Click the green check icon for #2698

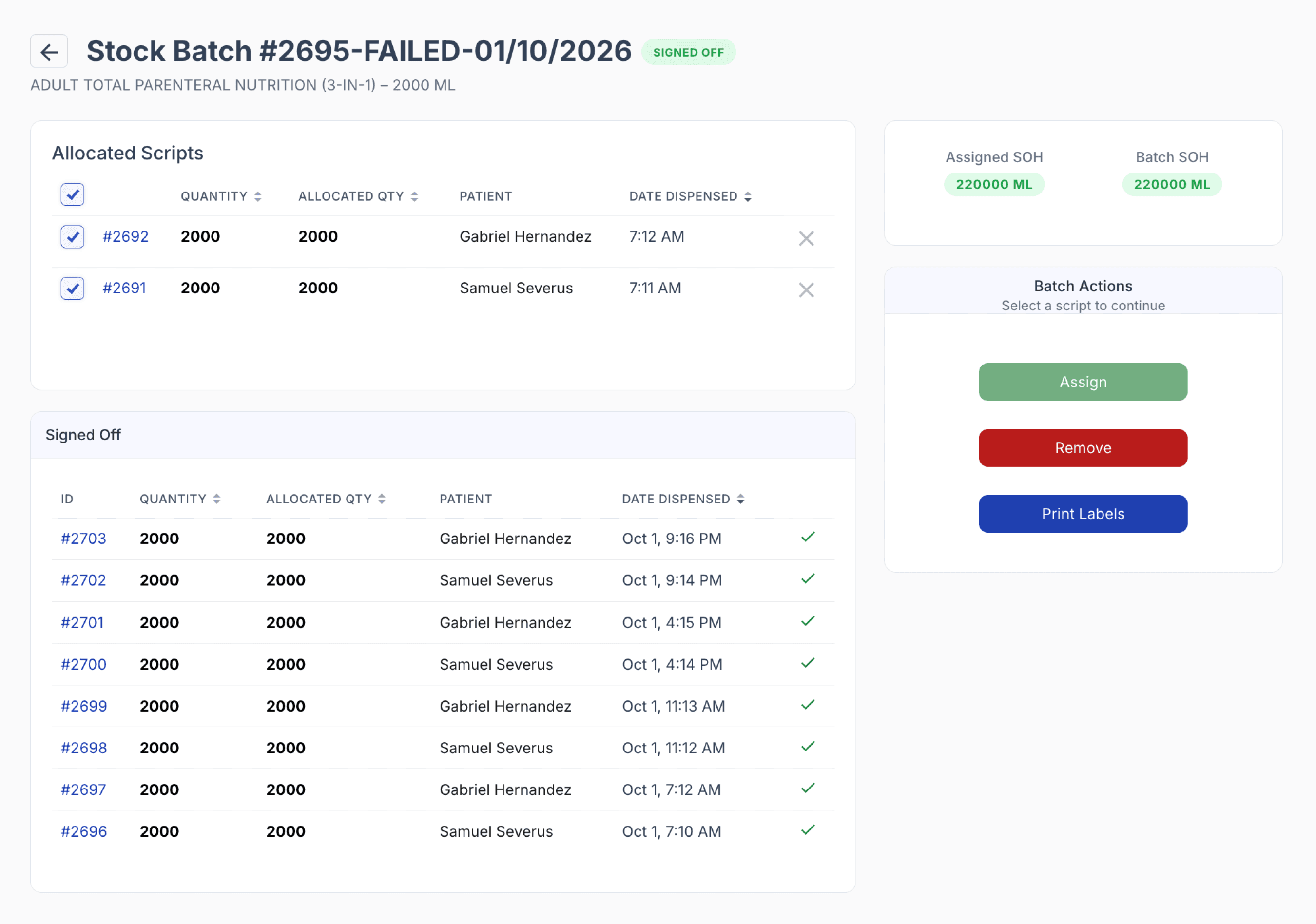coord(808,747)
